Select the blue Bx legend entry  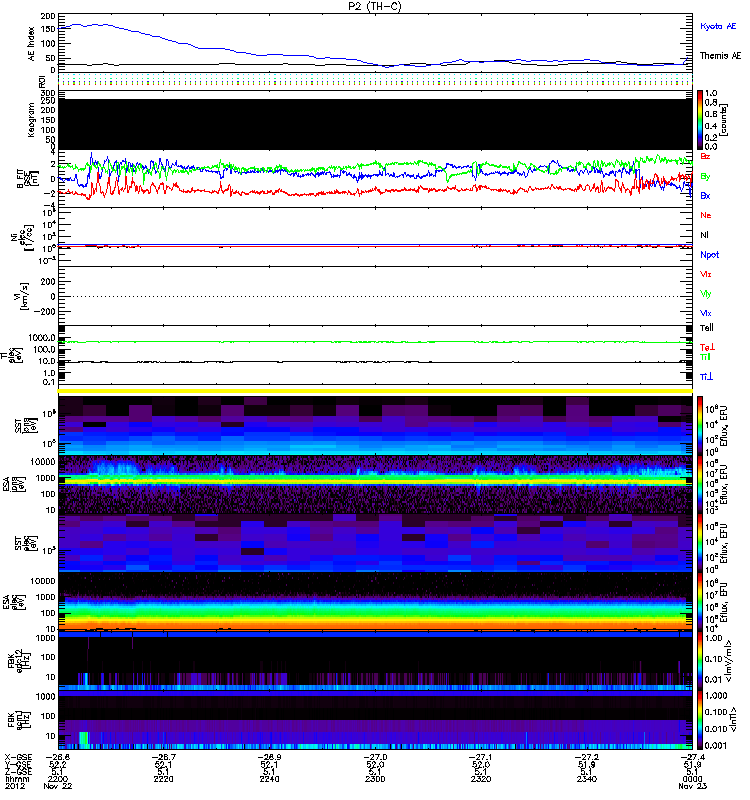click(706, 196)
